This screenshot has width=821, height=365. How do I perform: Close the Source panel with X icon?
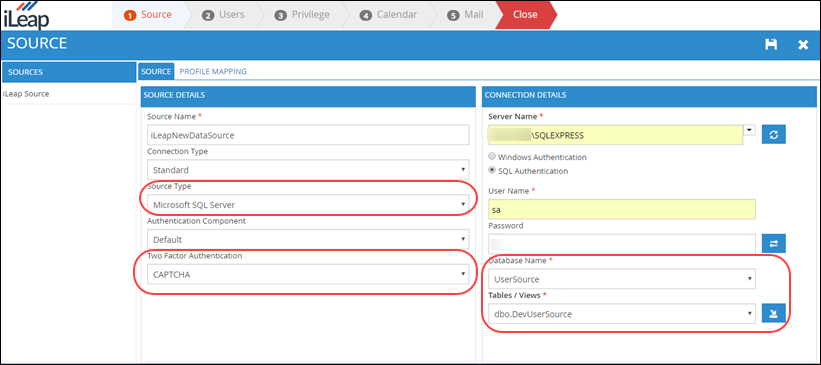(803, 45)
